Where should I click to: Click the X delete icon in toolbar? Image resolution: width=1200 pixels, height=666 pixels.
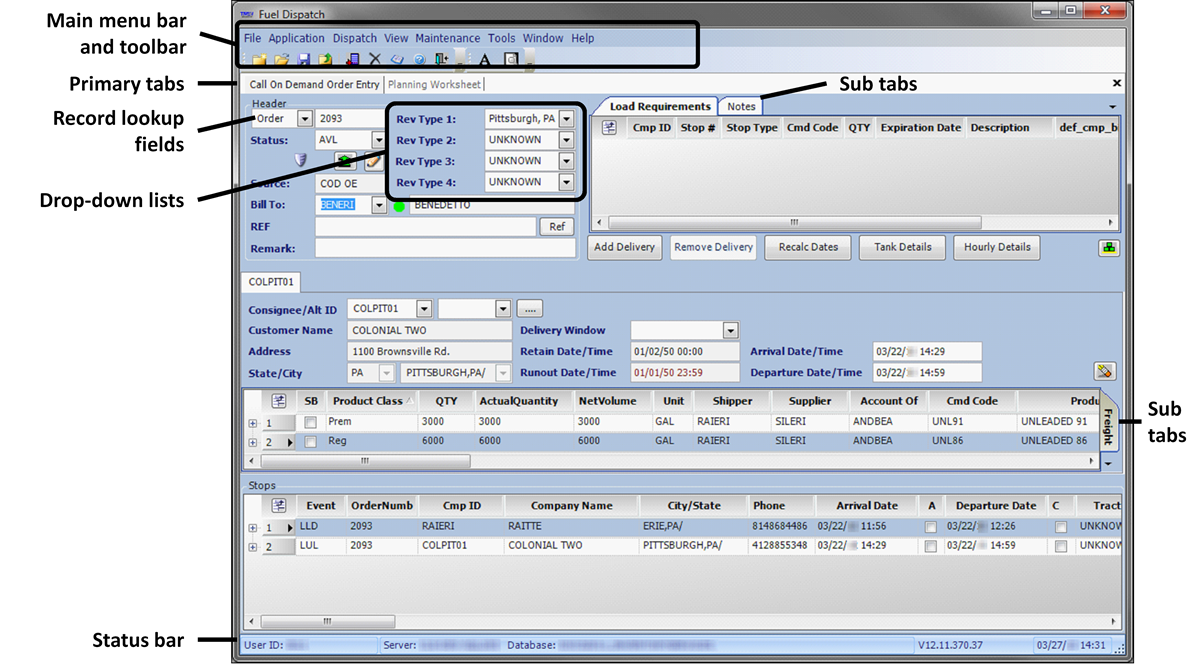[x=375, y=60]
